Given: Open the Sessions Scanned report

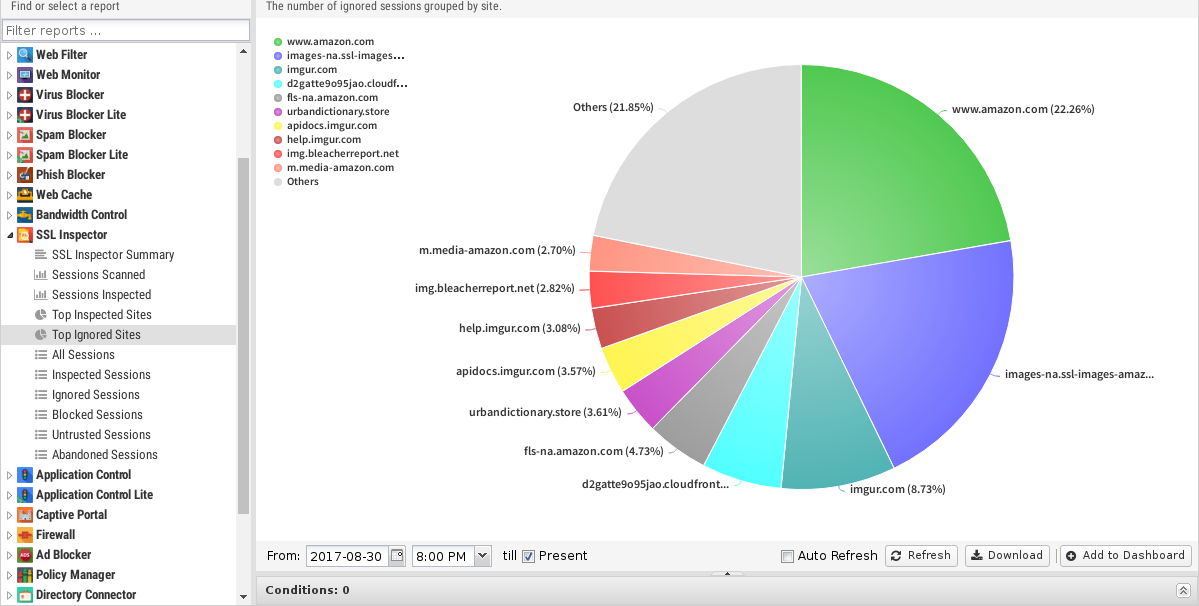Looking at the screenshot, I should coord(98,275).
